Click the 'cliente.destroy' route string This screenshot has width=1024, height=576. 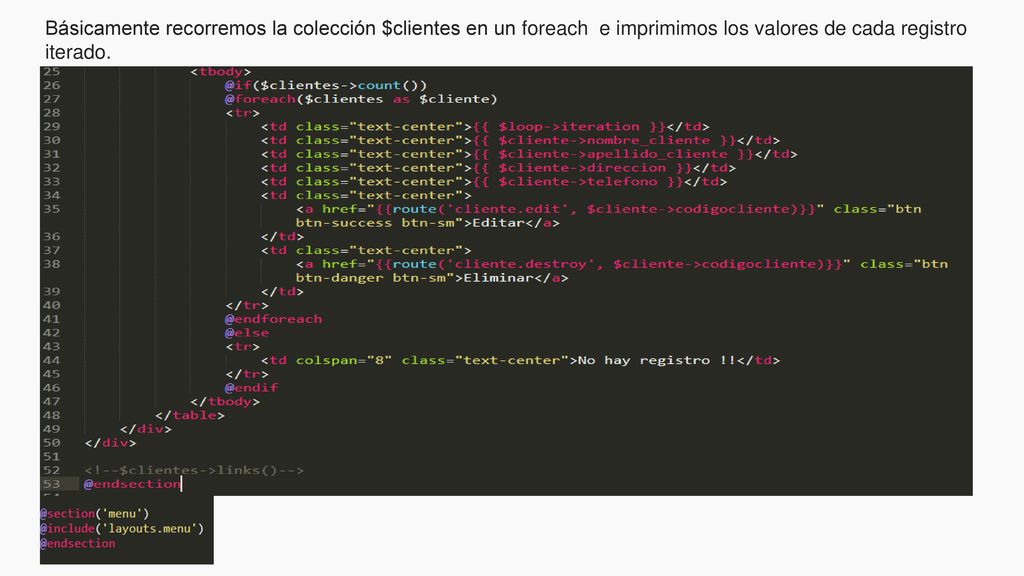click(x=520, y=264)
